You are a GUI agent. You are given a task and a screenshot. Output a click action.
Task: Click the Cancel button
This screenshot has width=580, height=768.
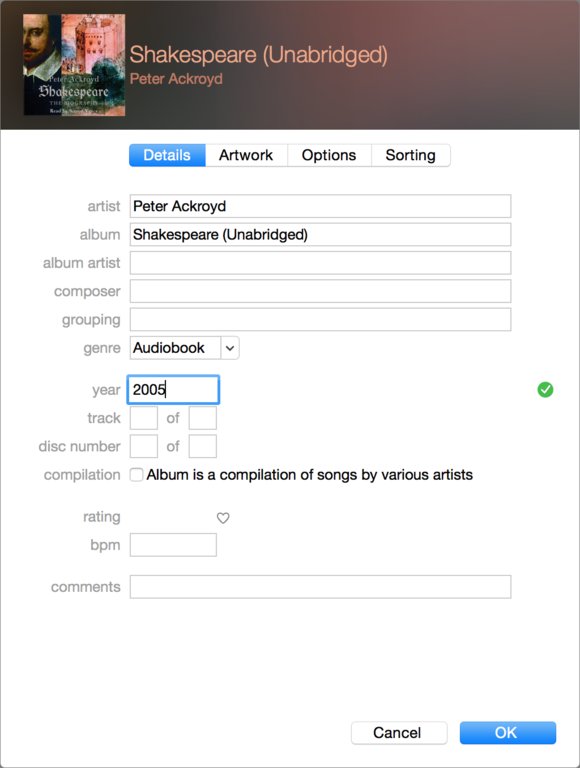coord(399,733)
